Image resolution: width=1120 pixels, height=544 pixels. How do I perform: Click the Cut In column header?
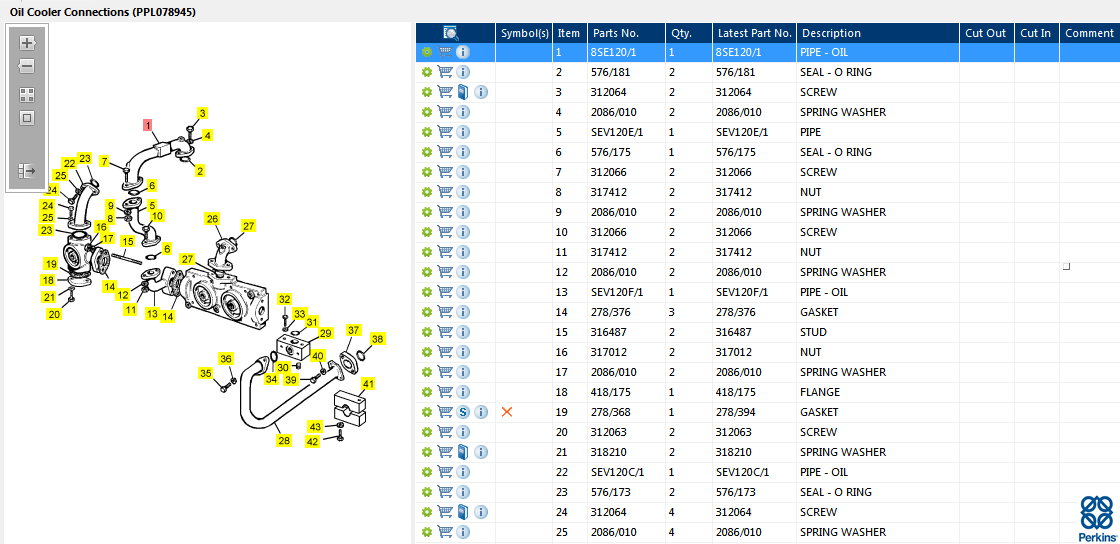point(1036,33)
